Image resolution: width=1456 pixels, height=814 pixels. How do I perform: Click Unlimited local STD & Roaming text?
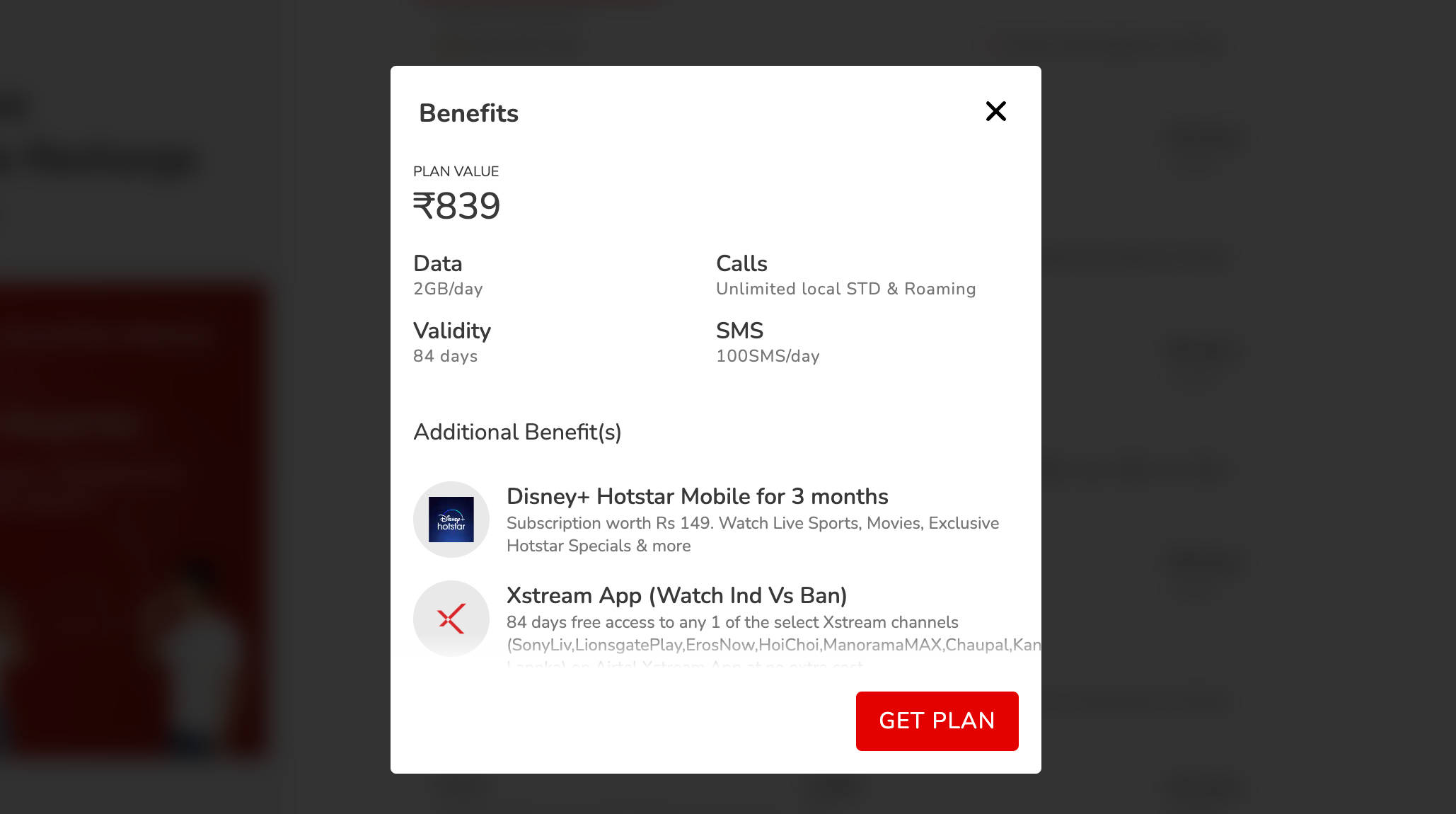coord(845,289)
